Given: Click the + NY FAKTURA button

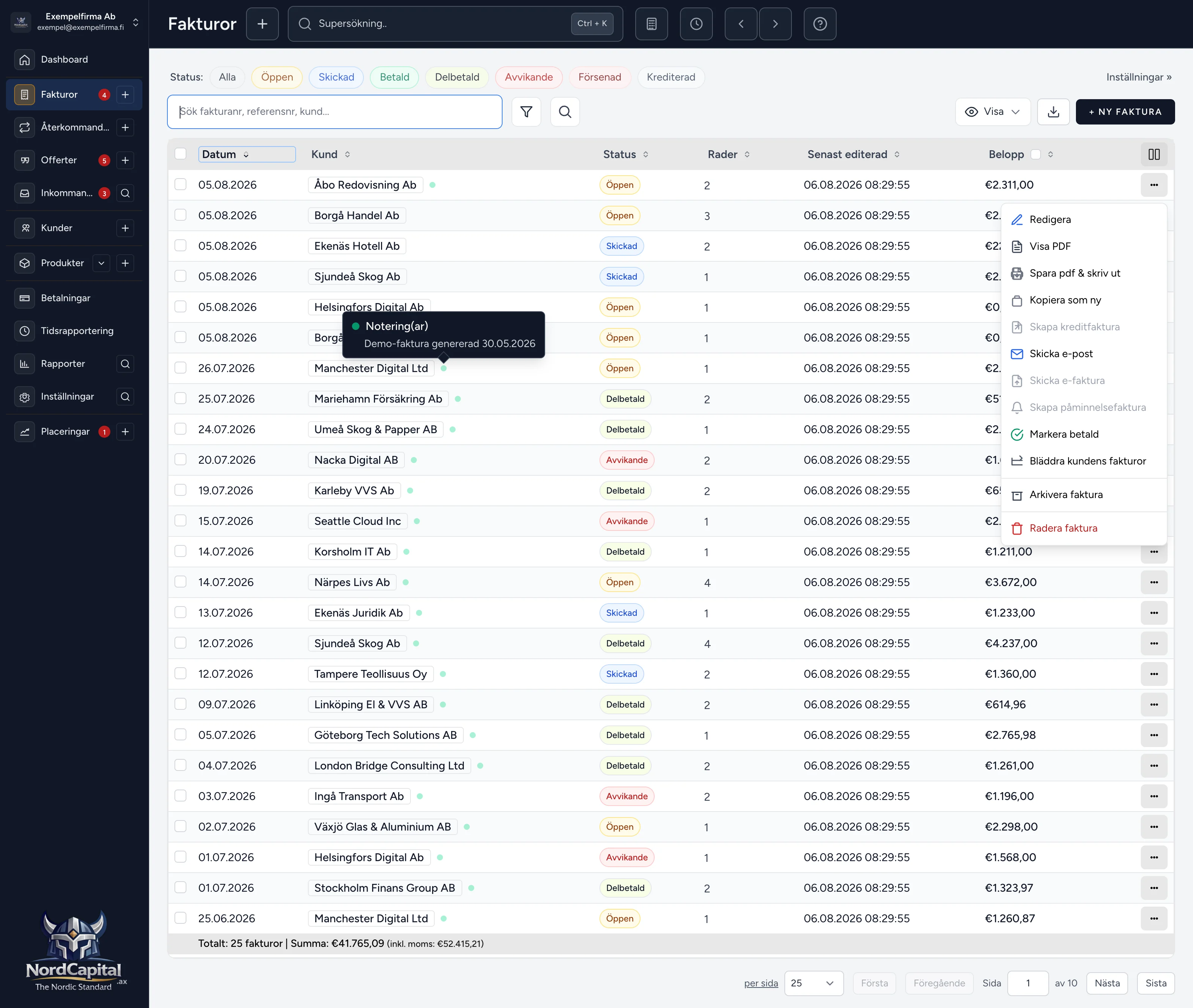Looking at the screenshot, I should point(1124,112).
